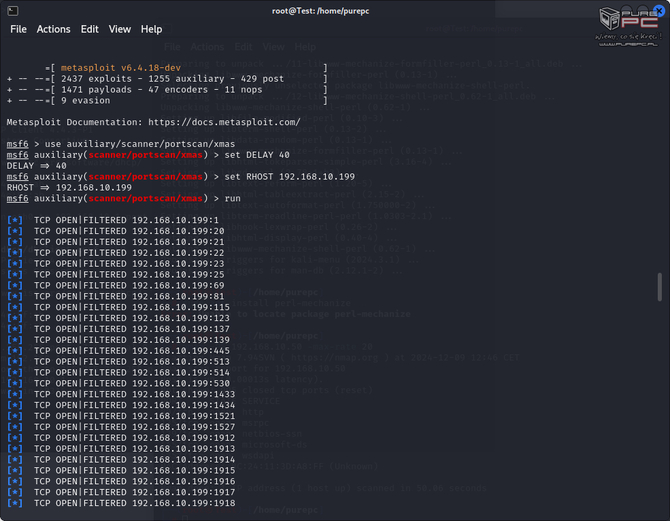Click the scan result for port 199:1912
Image resolution: width=670 pixels, height=521 pixels.
click(x=121, y=438)
